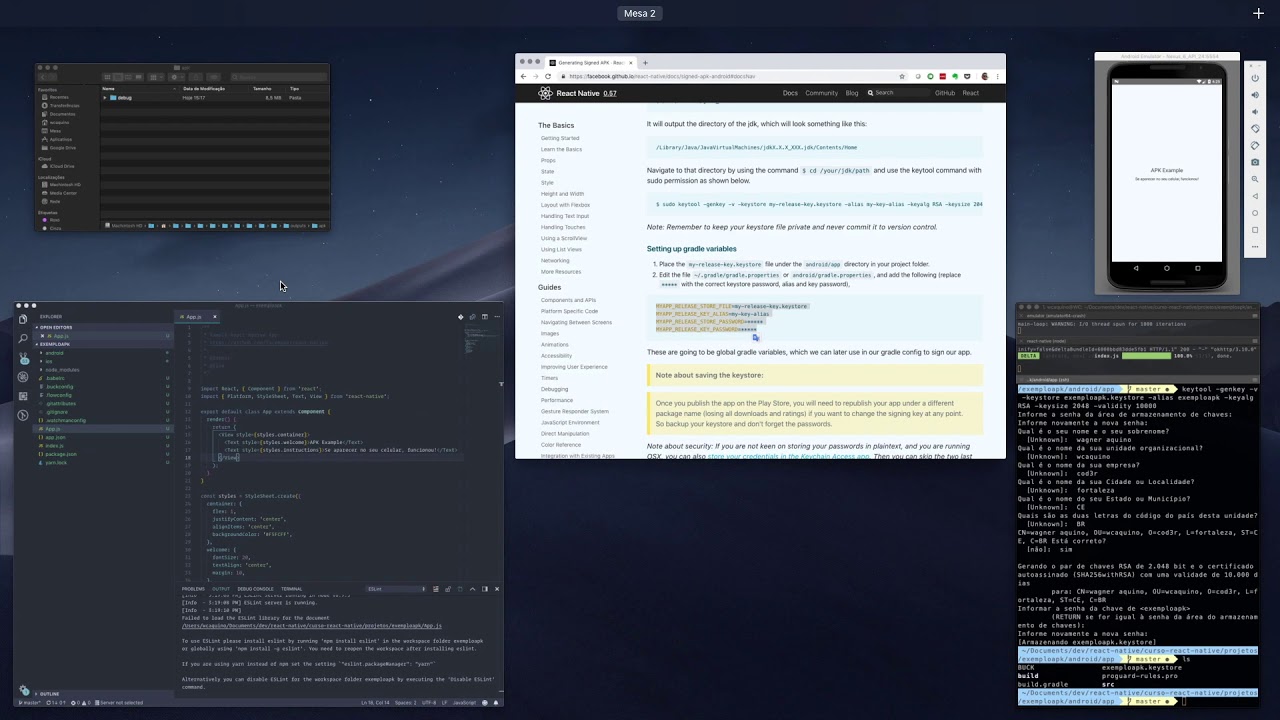Click the VS Code editor more actions icon
Viewport: 1280px width, 720px height.
point(497,317)
